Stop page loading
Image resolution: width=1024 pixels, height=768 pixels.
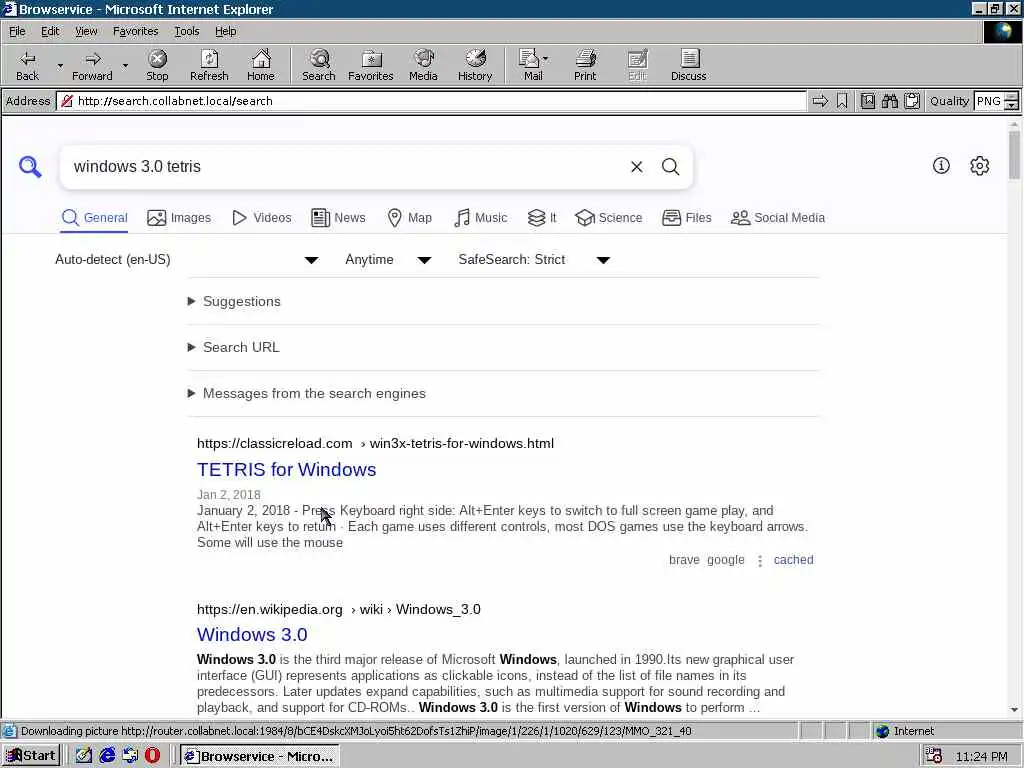[157, 65]
